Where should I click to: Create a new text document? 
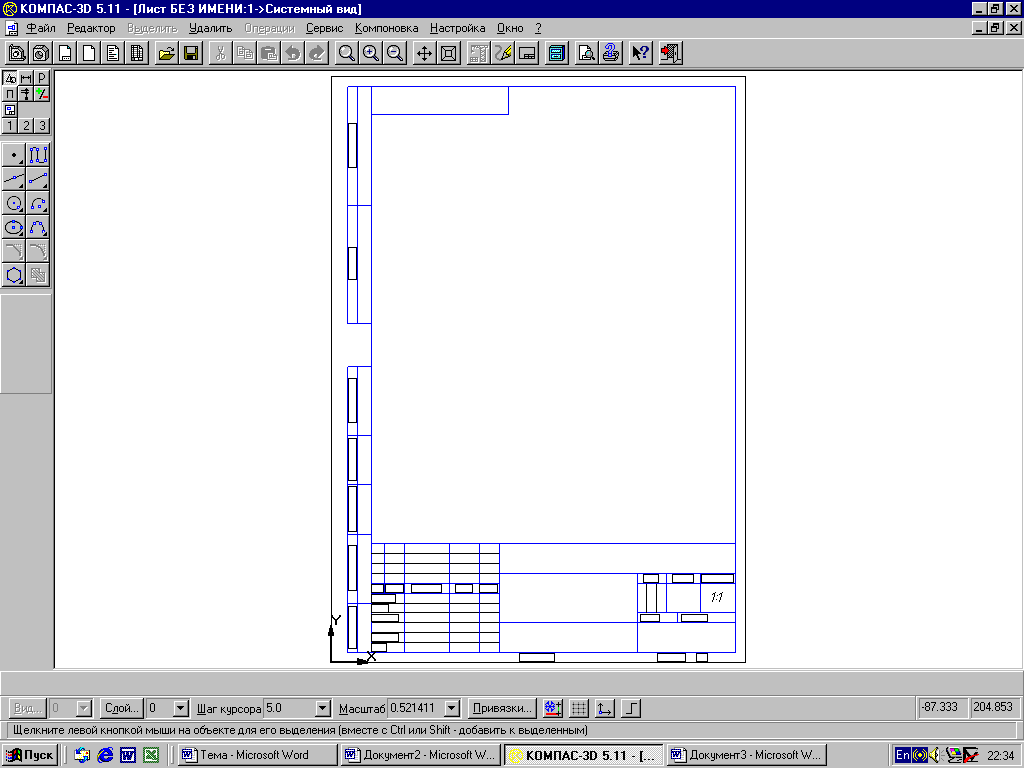113,53
